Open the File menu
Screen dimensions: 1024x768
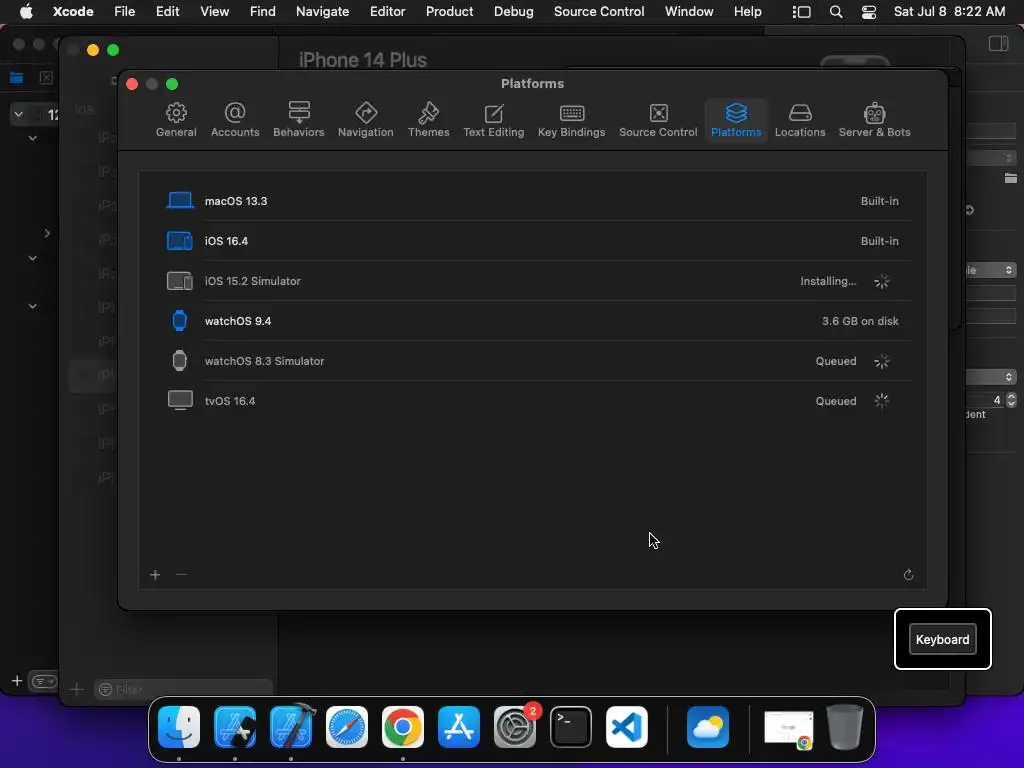click(x=124, y=12)
